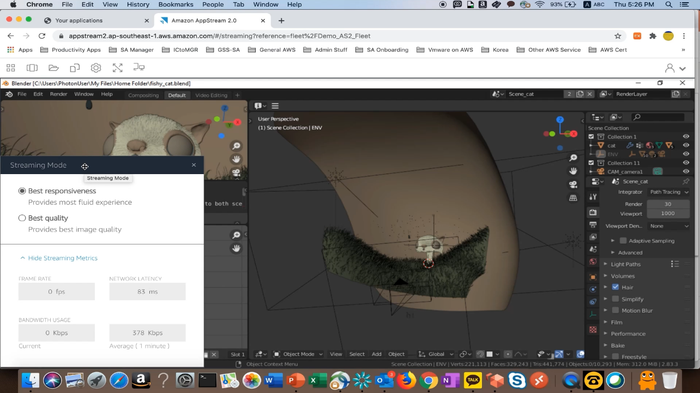The image size is (700, 393).
Task: Open AppStream user profile icon
Action: [670, 68]
